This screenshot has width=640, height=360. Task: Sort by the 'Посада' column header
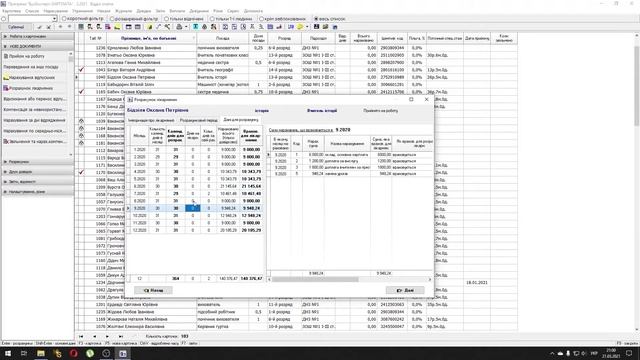(222, 38)
